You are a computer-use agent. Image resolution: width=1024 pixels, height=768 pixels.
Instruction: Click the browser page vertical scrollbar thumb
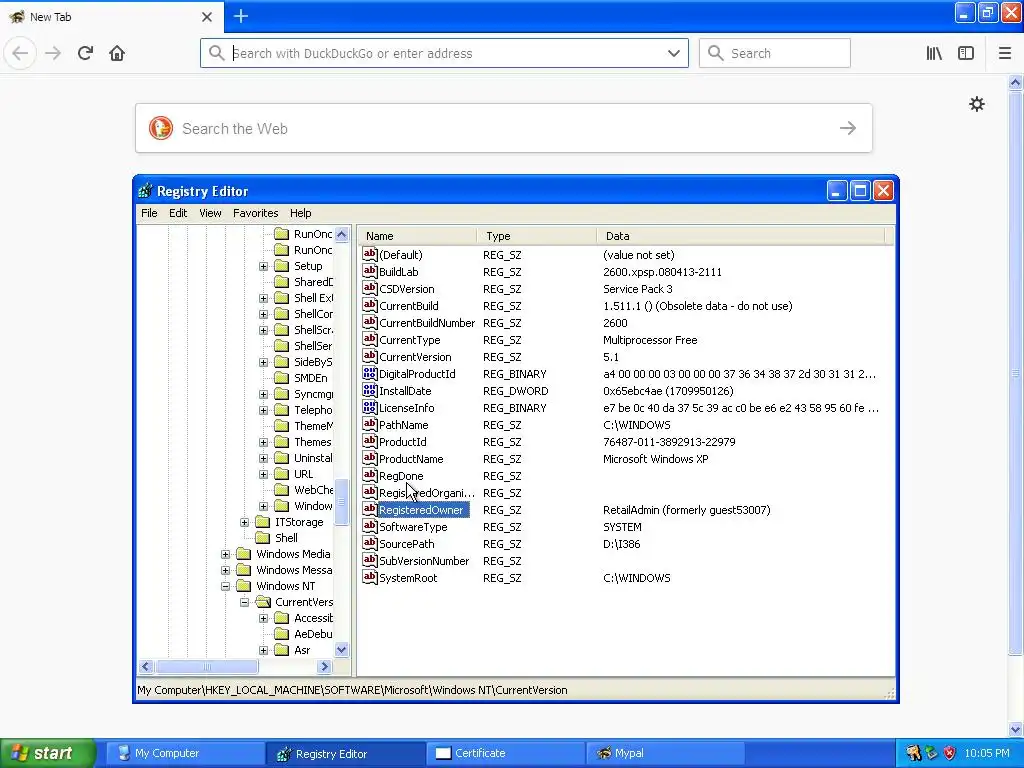[1015, 373]
